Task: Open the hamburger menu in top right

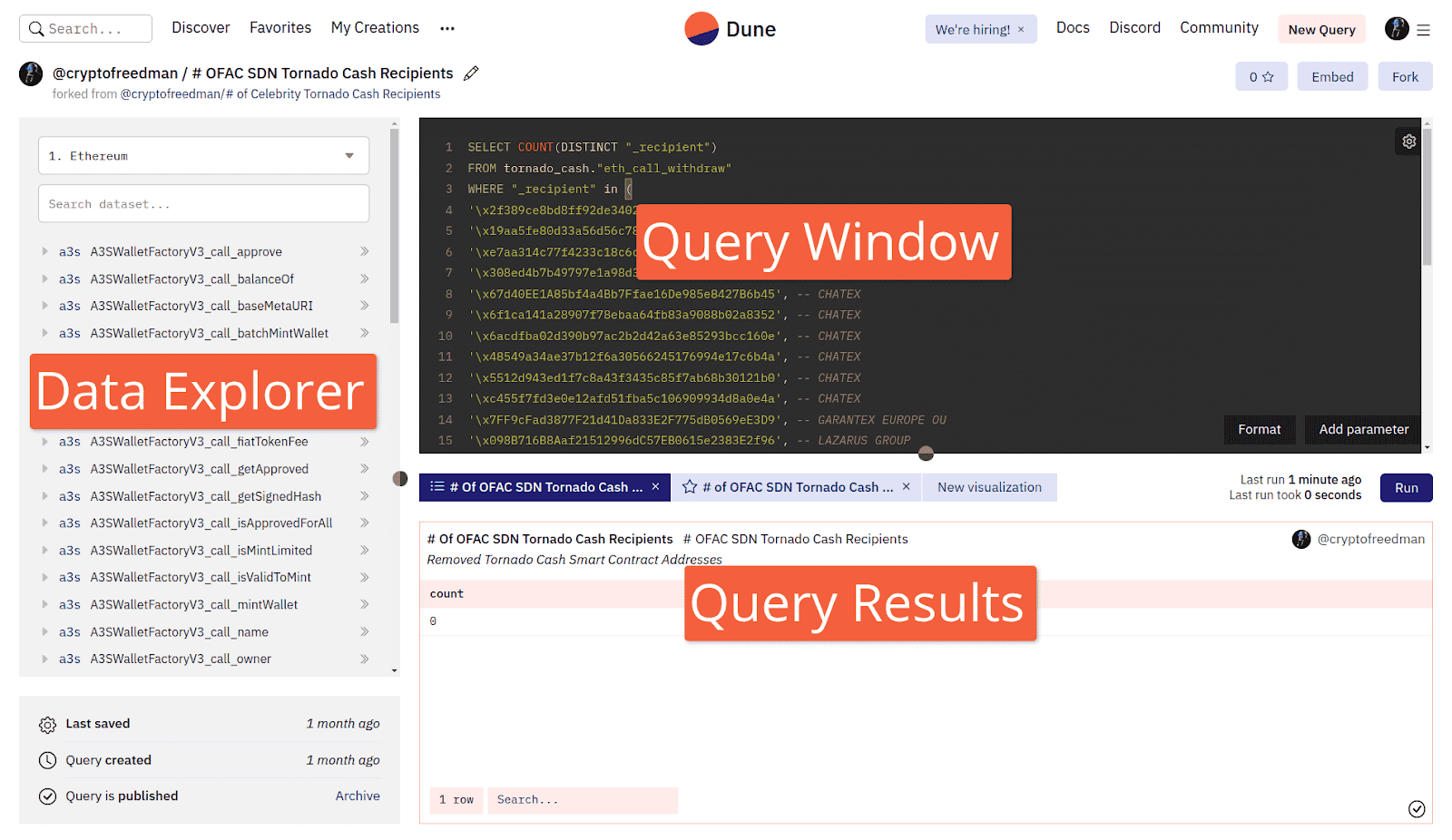Action: click(1423, 30)
